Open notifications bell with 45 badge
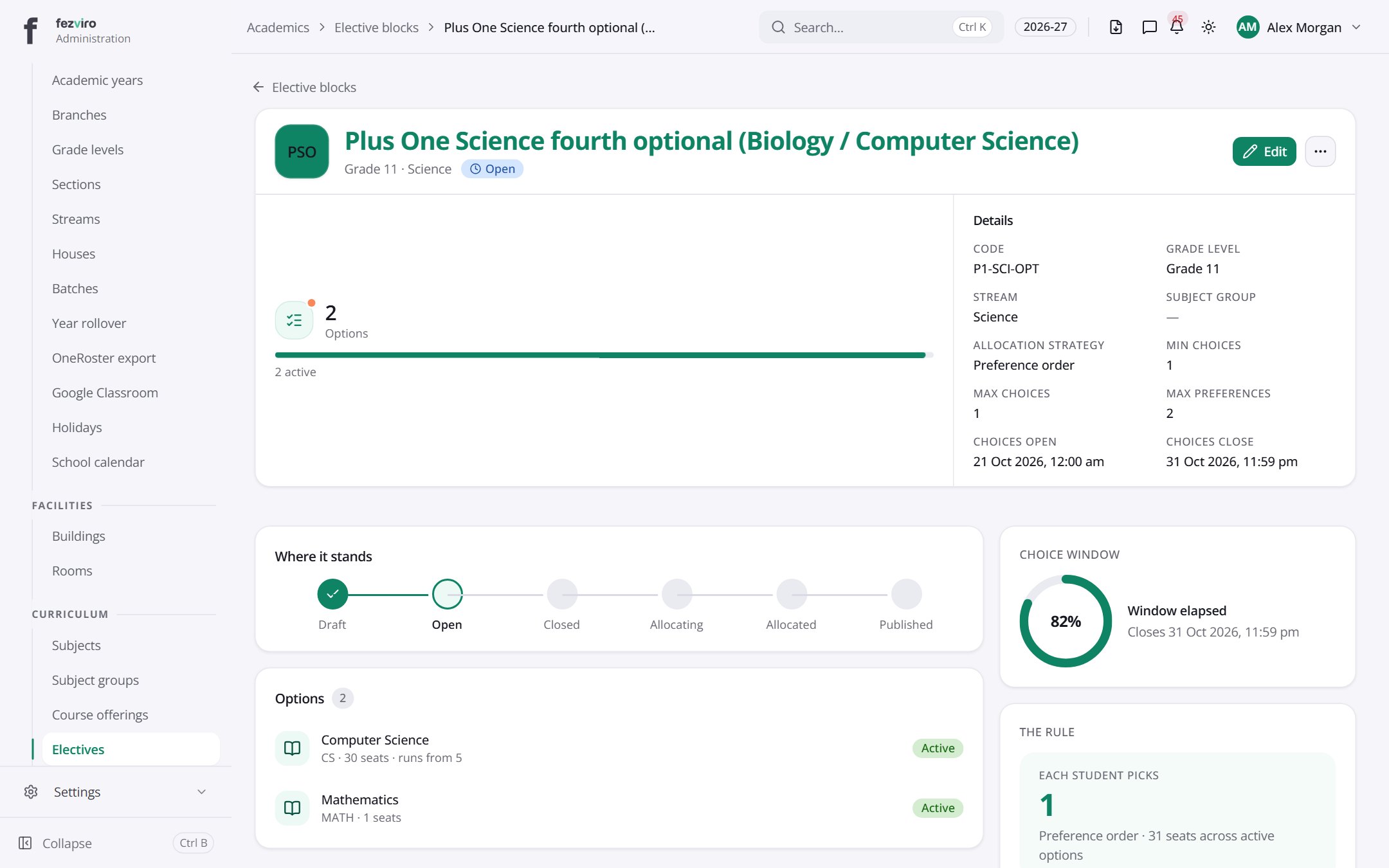The height and width of the screenshot is (868, 1389). point(1177,27)
